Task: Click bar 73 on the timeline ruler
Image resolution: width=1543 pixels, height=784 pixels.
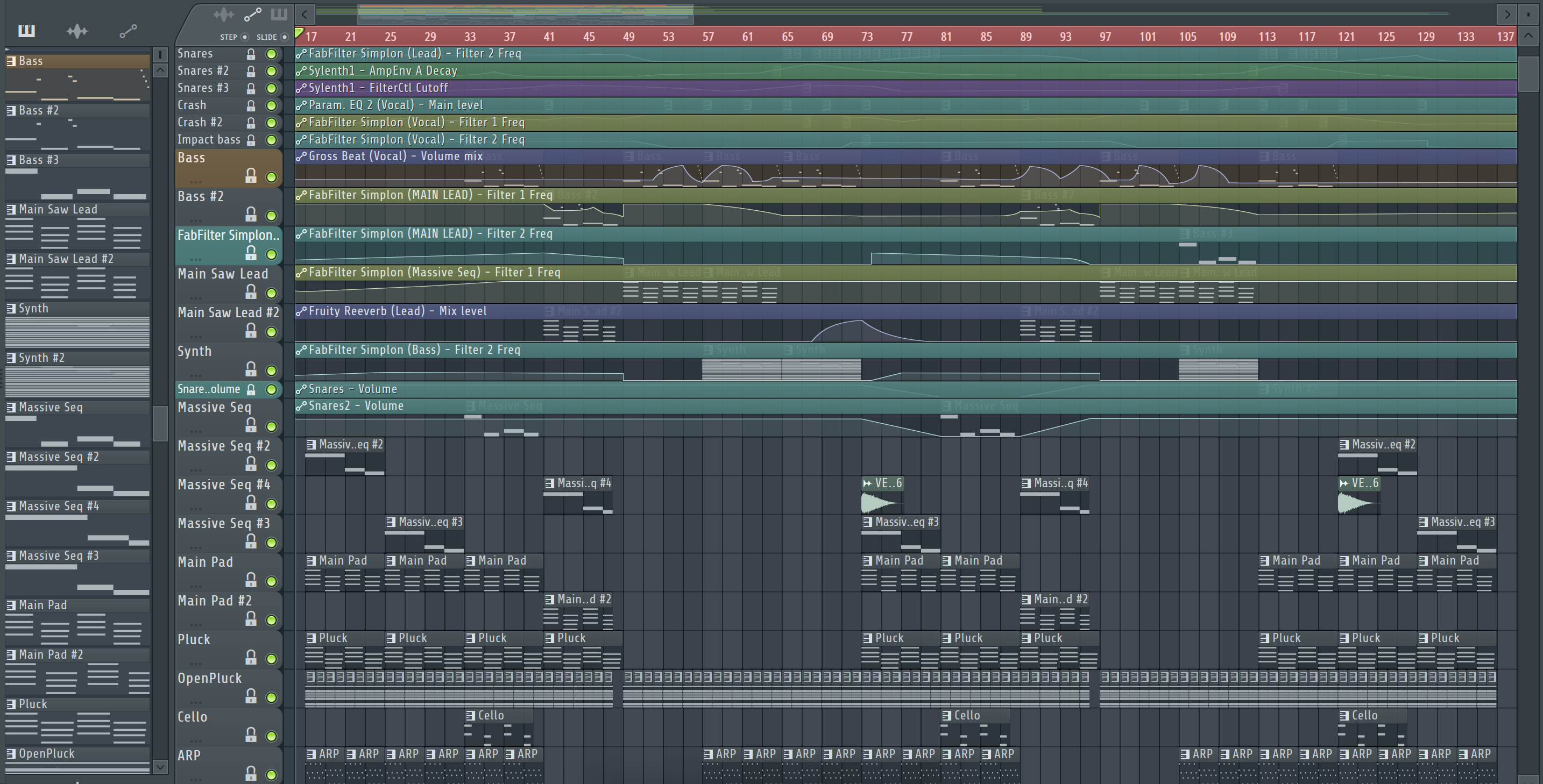Action: tap(867, 37)
